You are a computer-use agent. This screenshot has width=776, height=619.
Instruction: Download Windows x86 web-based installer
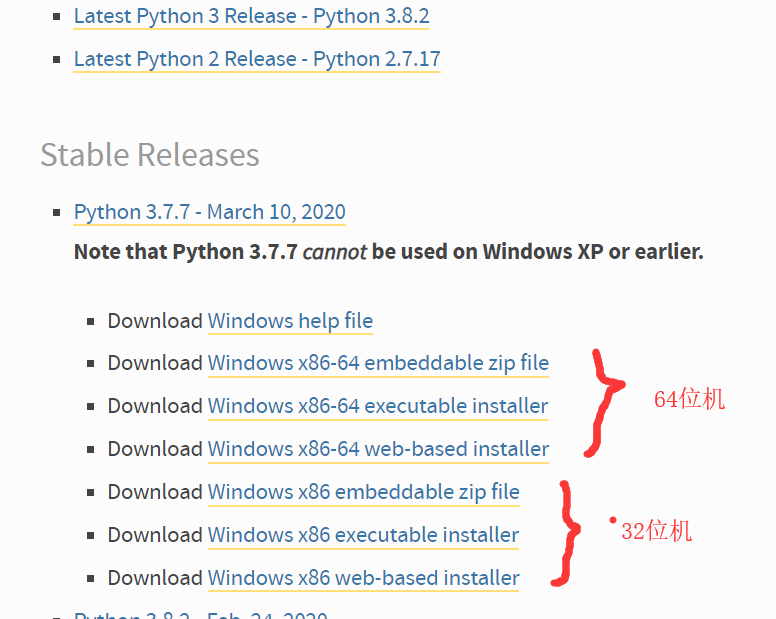(364, 578)
